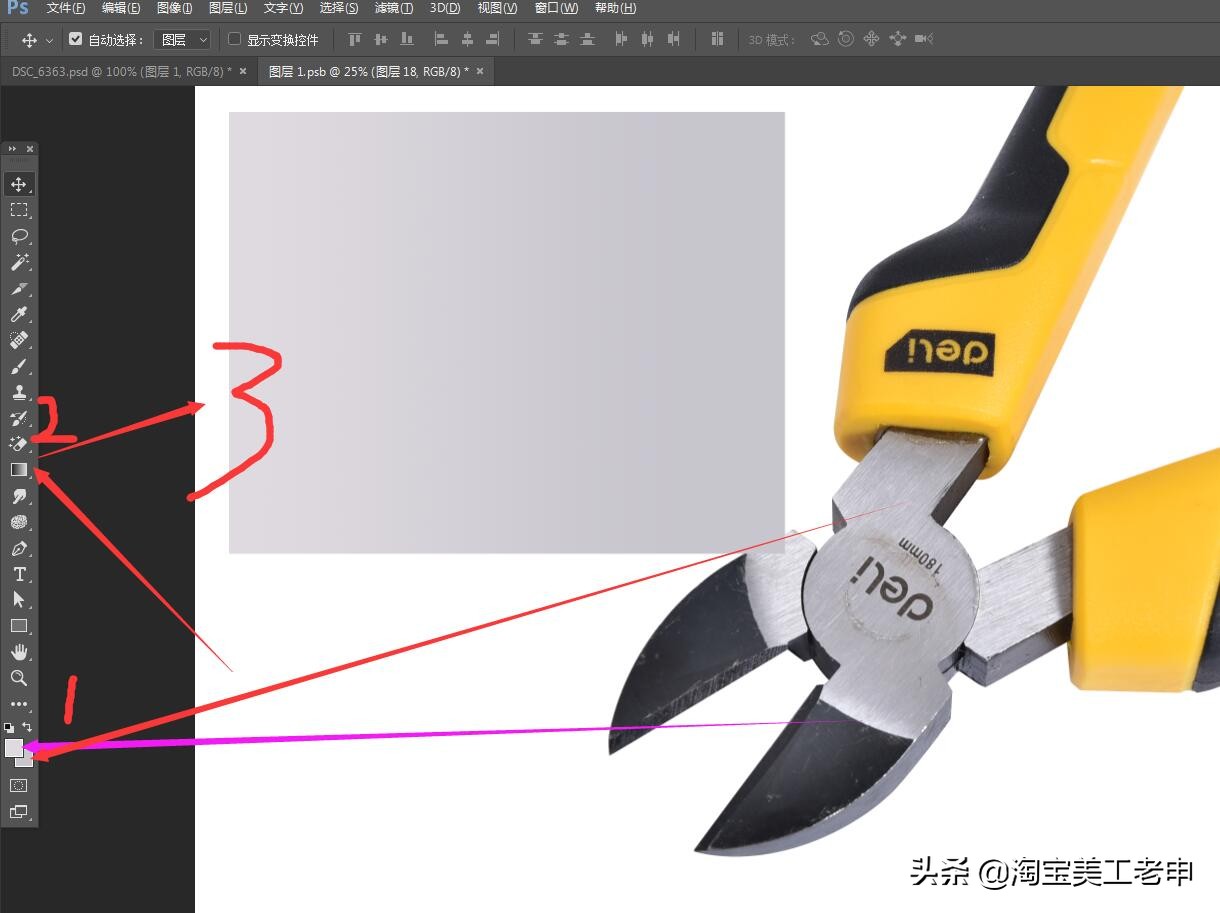Close the DSC_6363.psd tab
Screen dimensions: 1220x913
(x=243, y=72)
